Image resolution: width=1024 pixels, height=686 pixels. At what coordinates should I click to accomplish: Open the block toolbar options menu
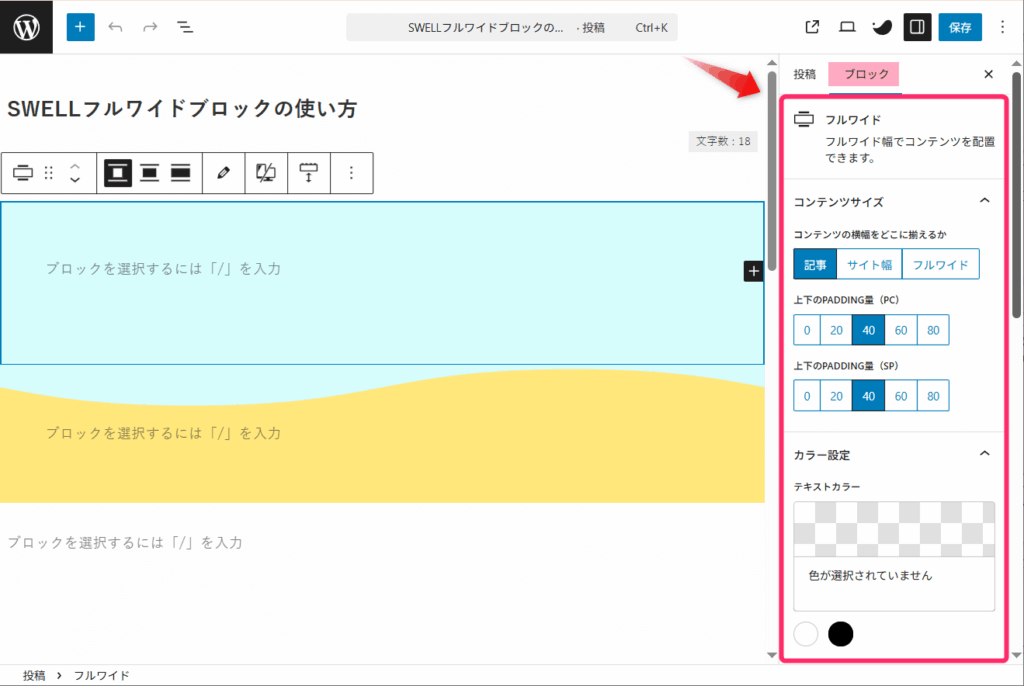[x=351, y=173]
